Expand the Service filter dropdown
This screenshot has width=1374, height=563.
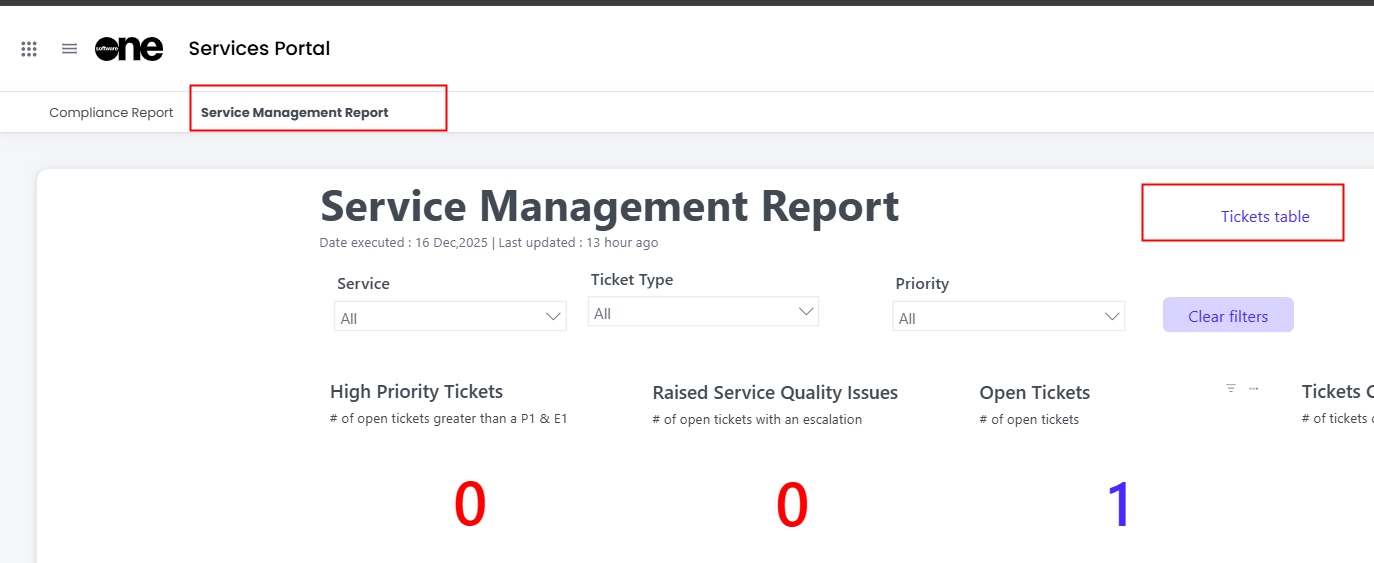pyautogui.click(x=450, y=317)
